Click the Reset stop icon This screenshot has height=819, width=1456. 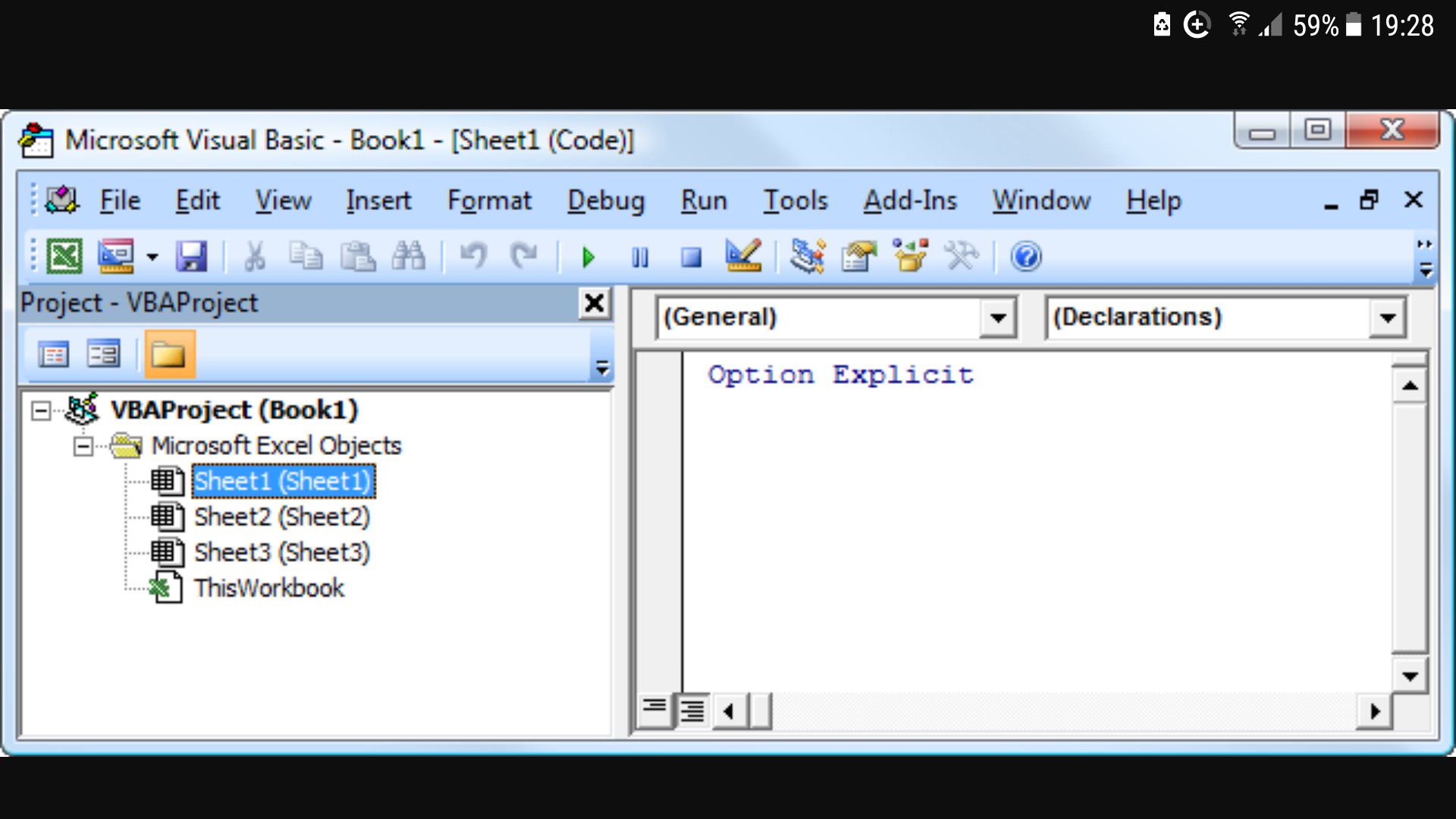point(691,258)
